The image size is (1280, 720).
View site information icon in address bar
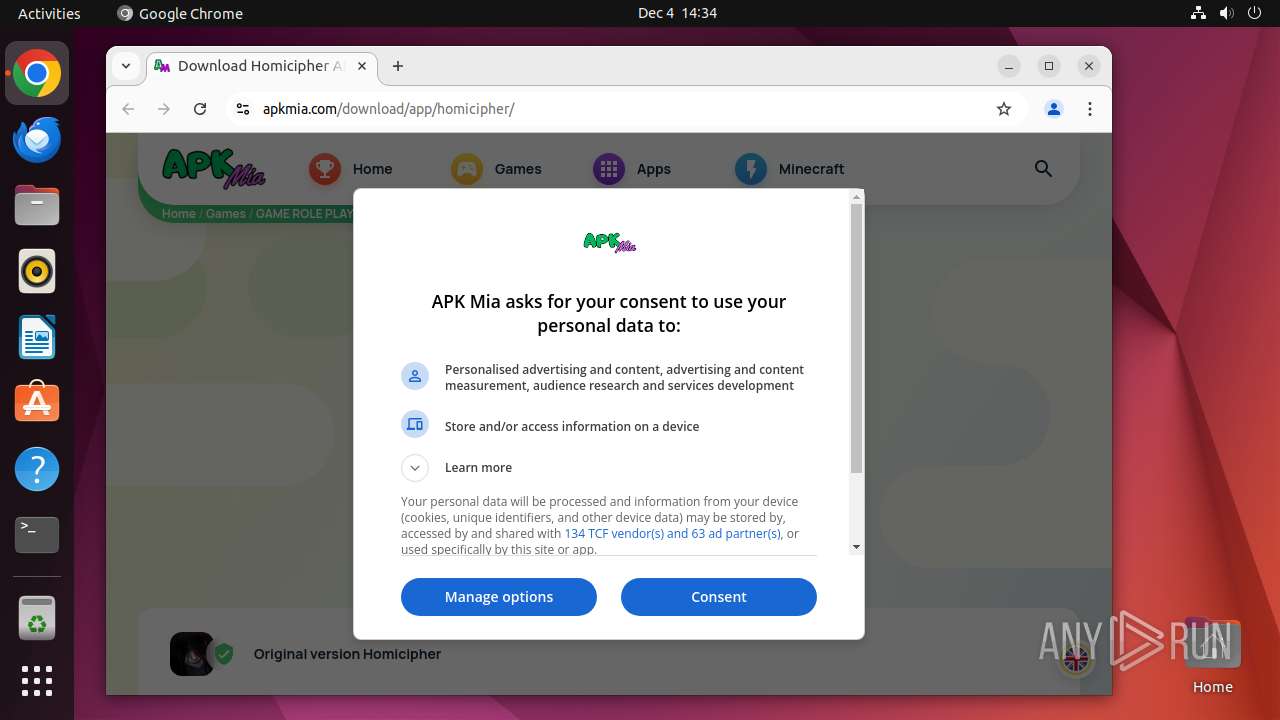(242, 109)
